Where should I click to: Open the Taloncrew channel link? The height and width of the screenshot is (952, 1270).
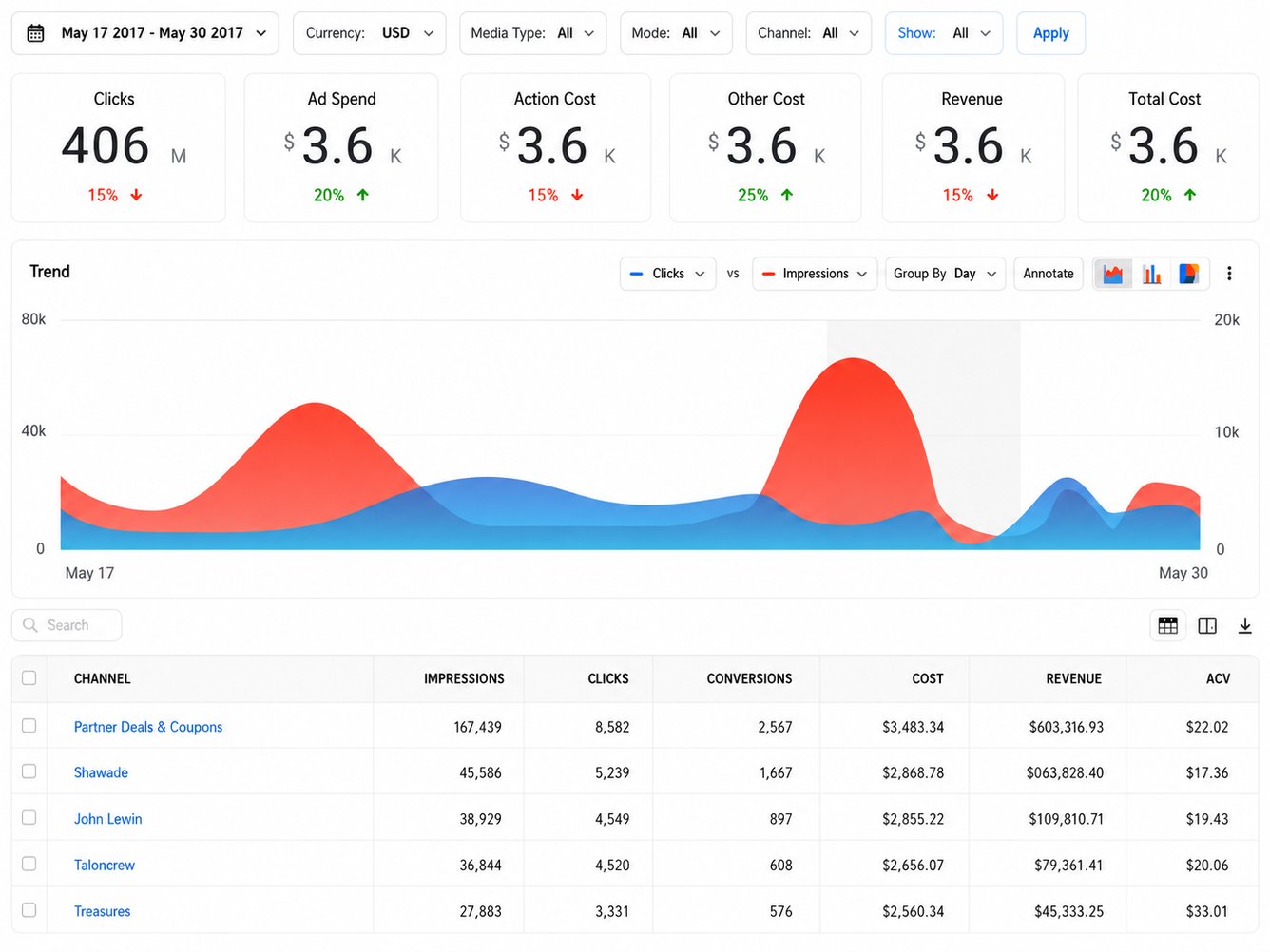105,866
